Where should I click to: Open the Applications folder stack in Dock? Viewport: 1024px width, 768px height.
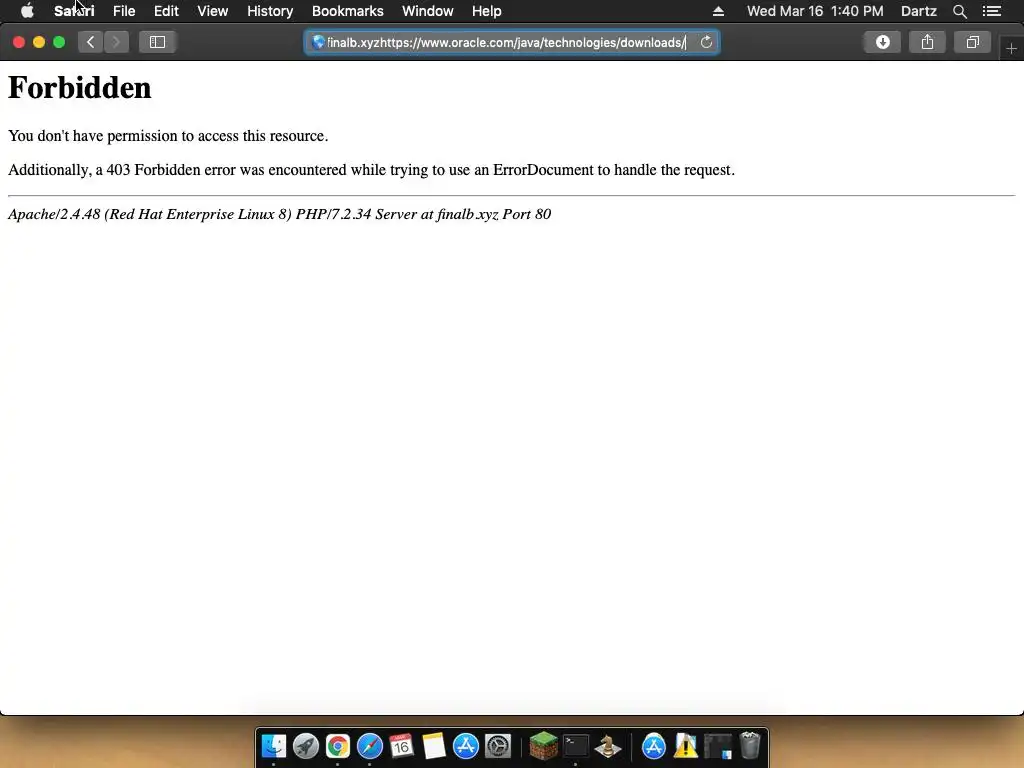tap(654, 746)
